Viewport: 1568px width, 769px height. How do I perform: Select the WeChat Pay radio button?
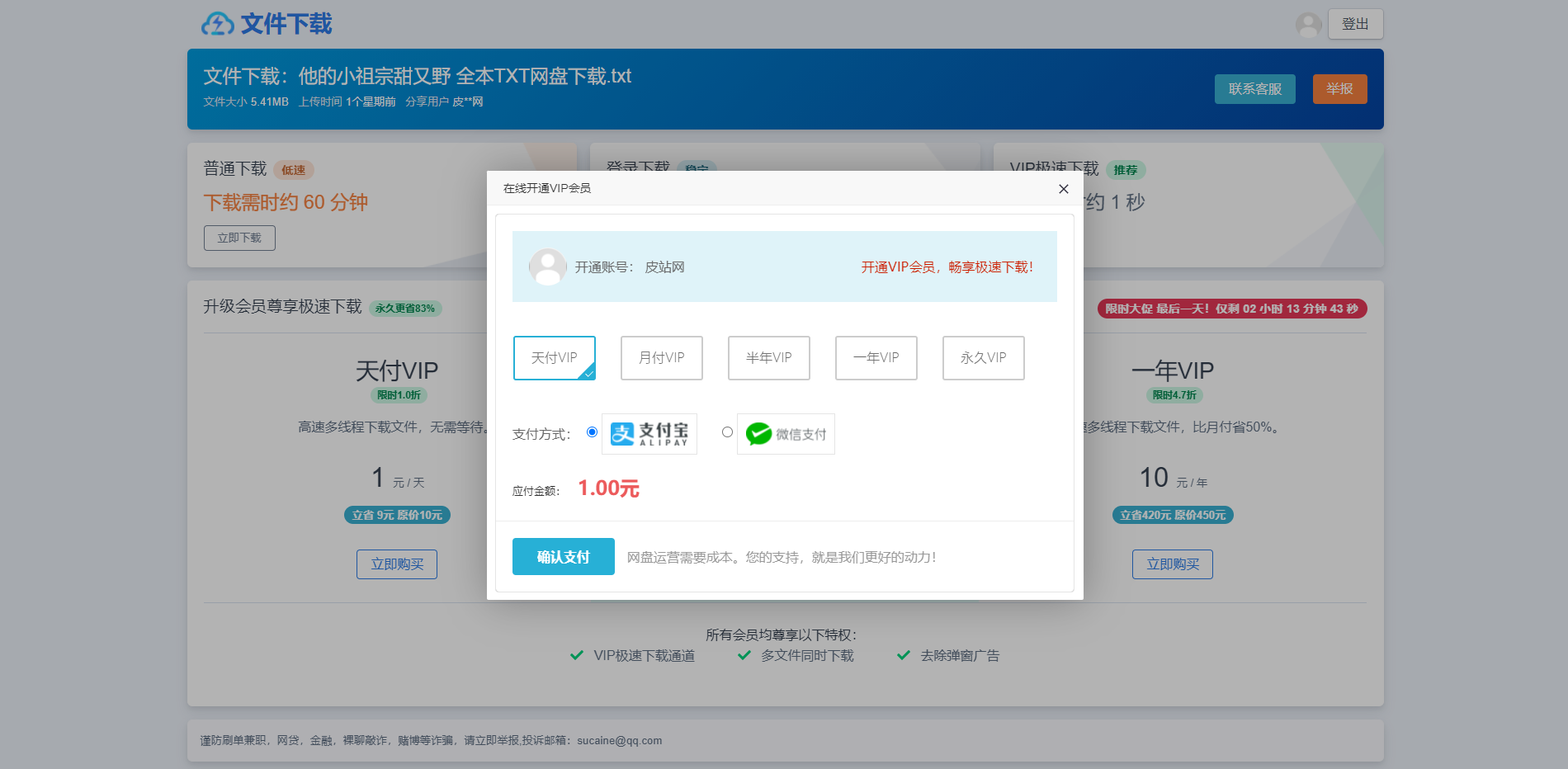727,432
